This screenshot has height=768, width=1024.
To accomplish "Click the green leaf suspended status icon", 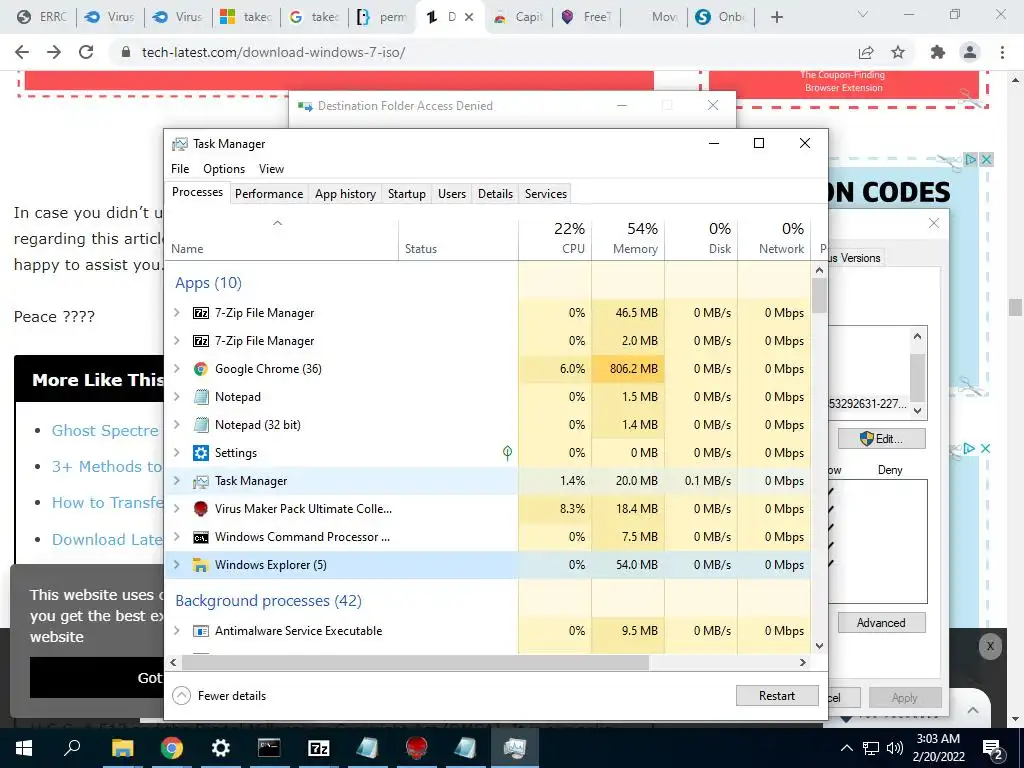I will click(507, 453).
